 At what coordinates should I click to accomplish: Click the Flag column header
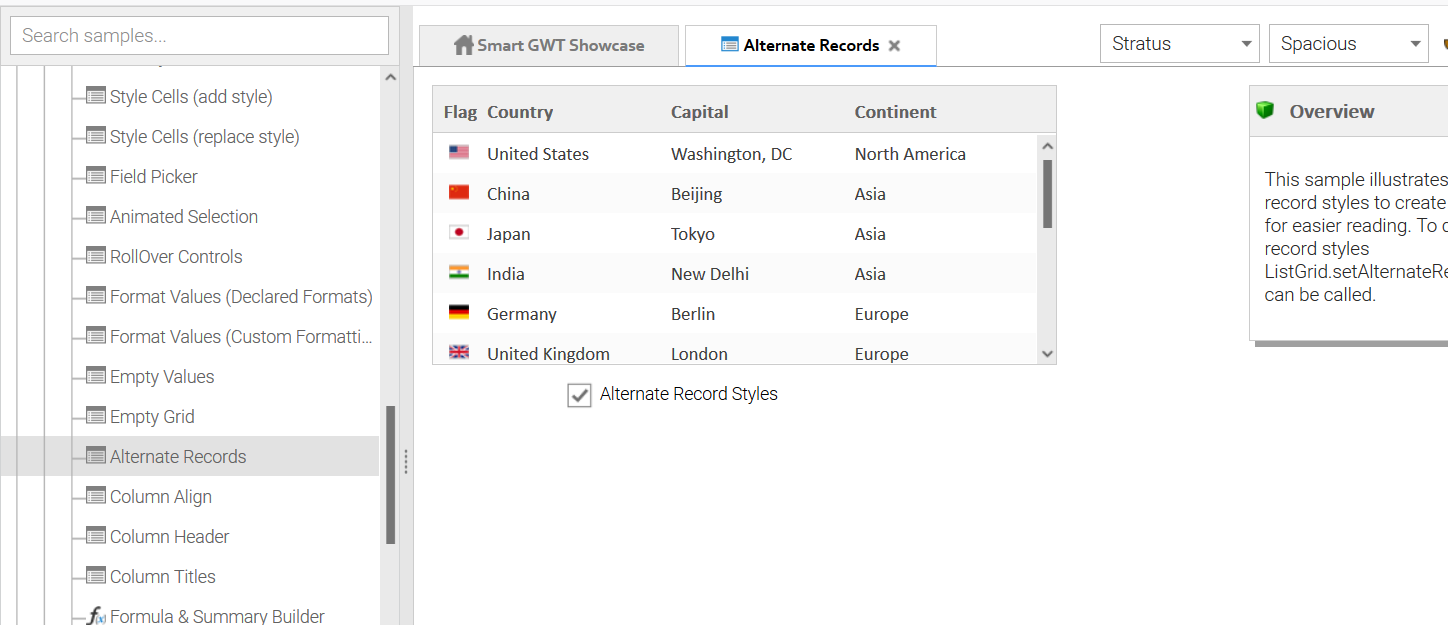point(459,112)
